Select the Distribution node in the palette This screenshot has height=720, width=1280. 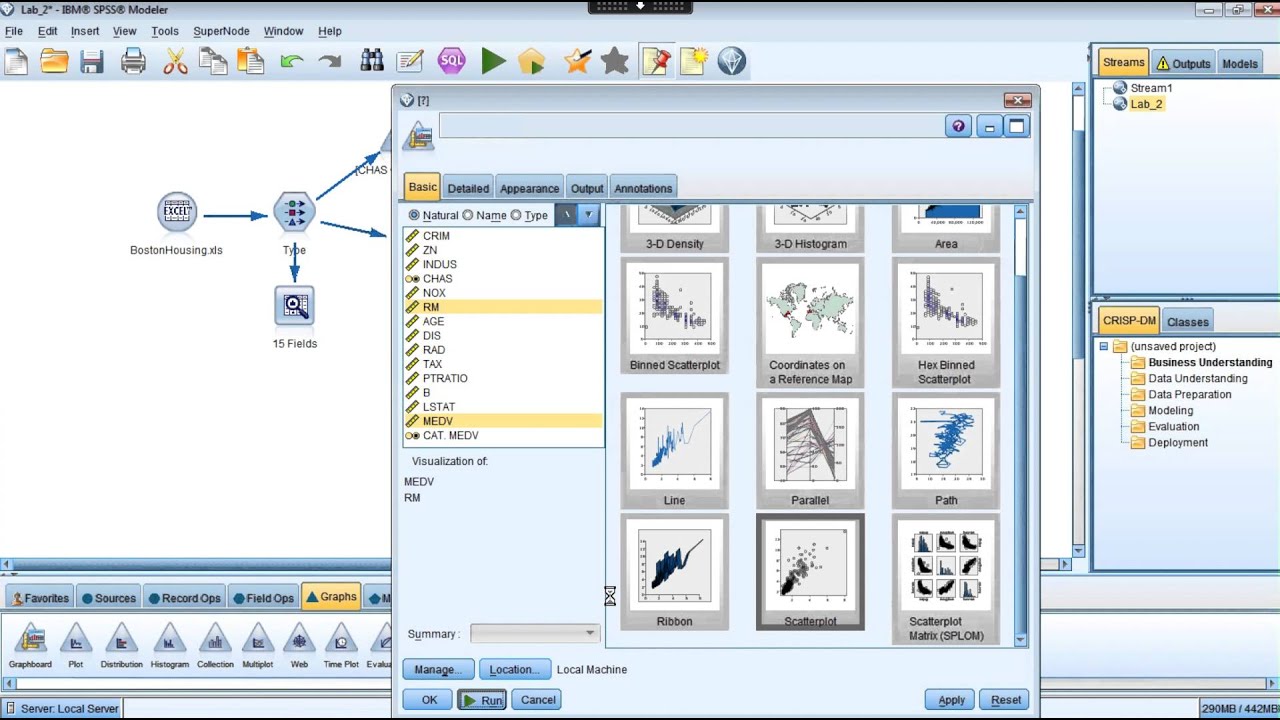tap(122, 645)
